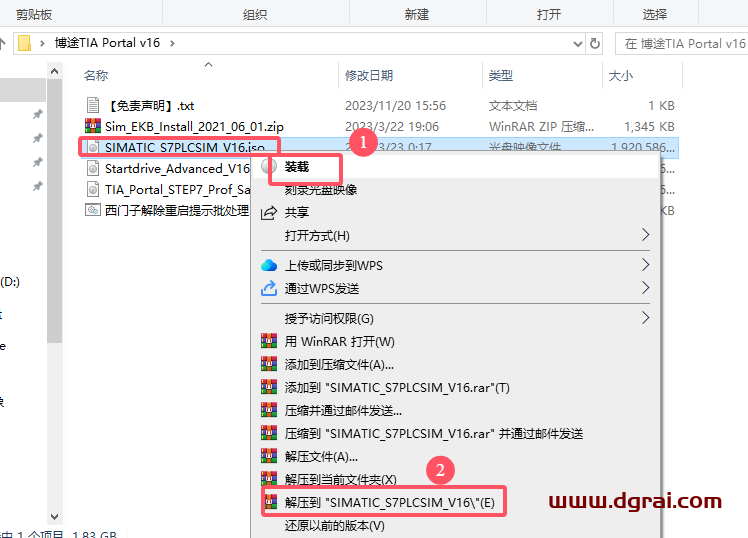Sort by 类型 column header
Image resolution: width=748 pixels, height=538 pixels.
pos(500,75)
